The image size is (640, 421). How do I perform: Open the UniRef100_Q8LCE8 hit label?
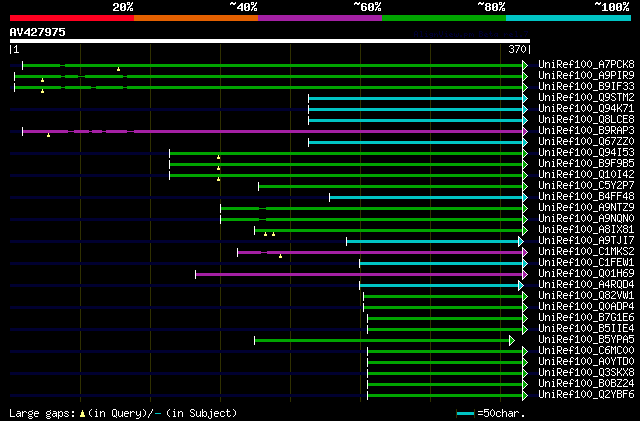[x=586, y=120]
